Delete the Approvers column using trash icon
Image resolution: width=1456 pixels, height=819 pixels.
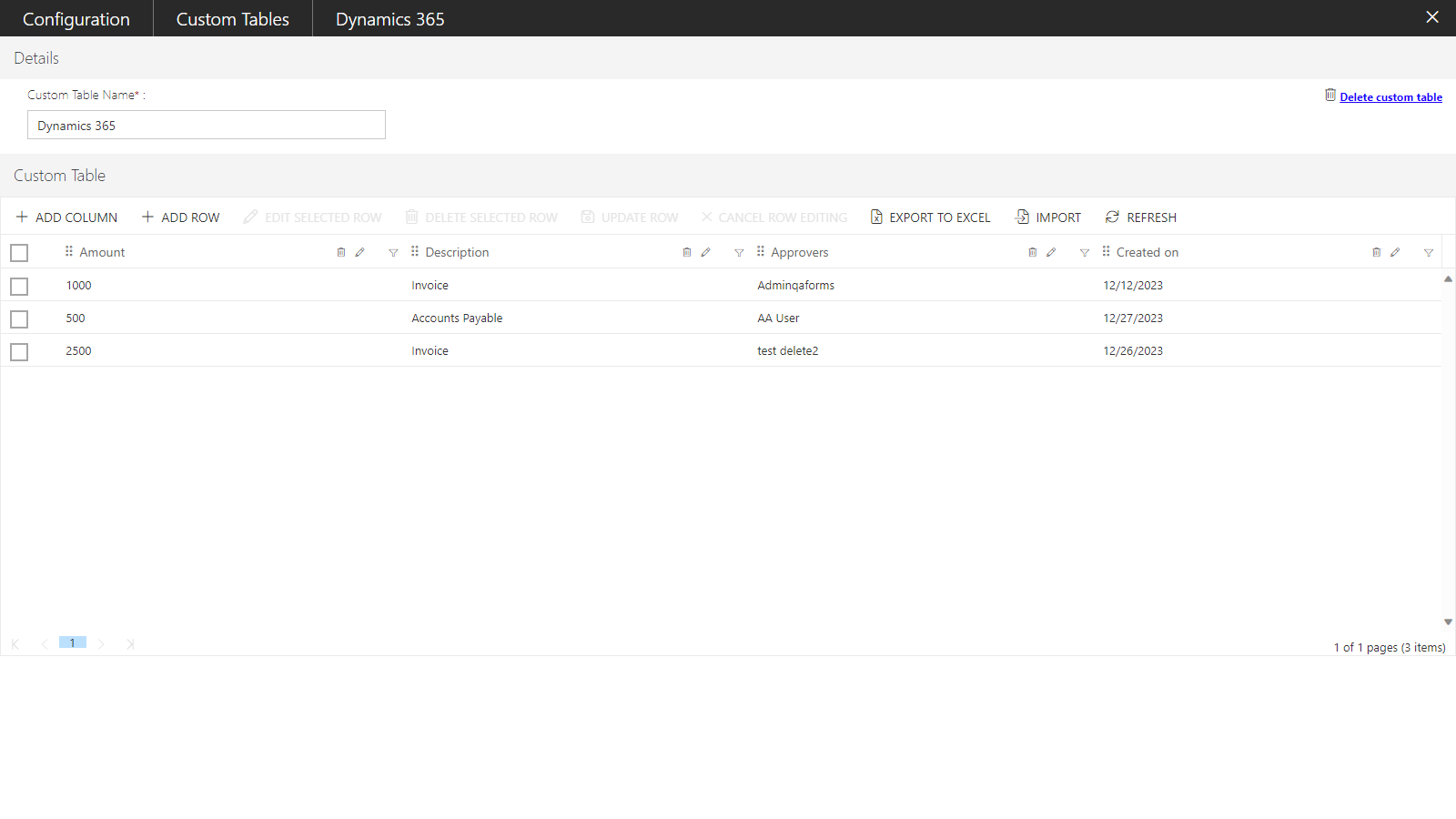[1032, 253]
